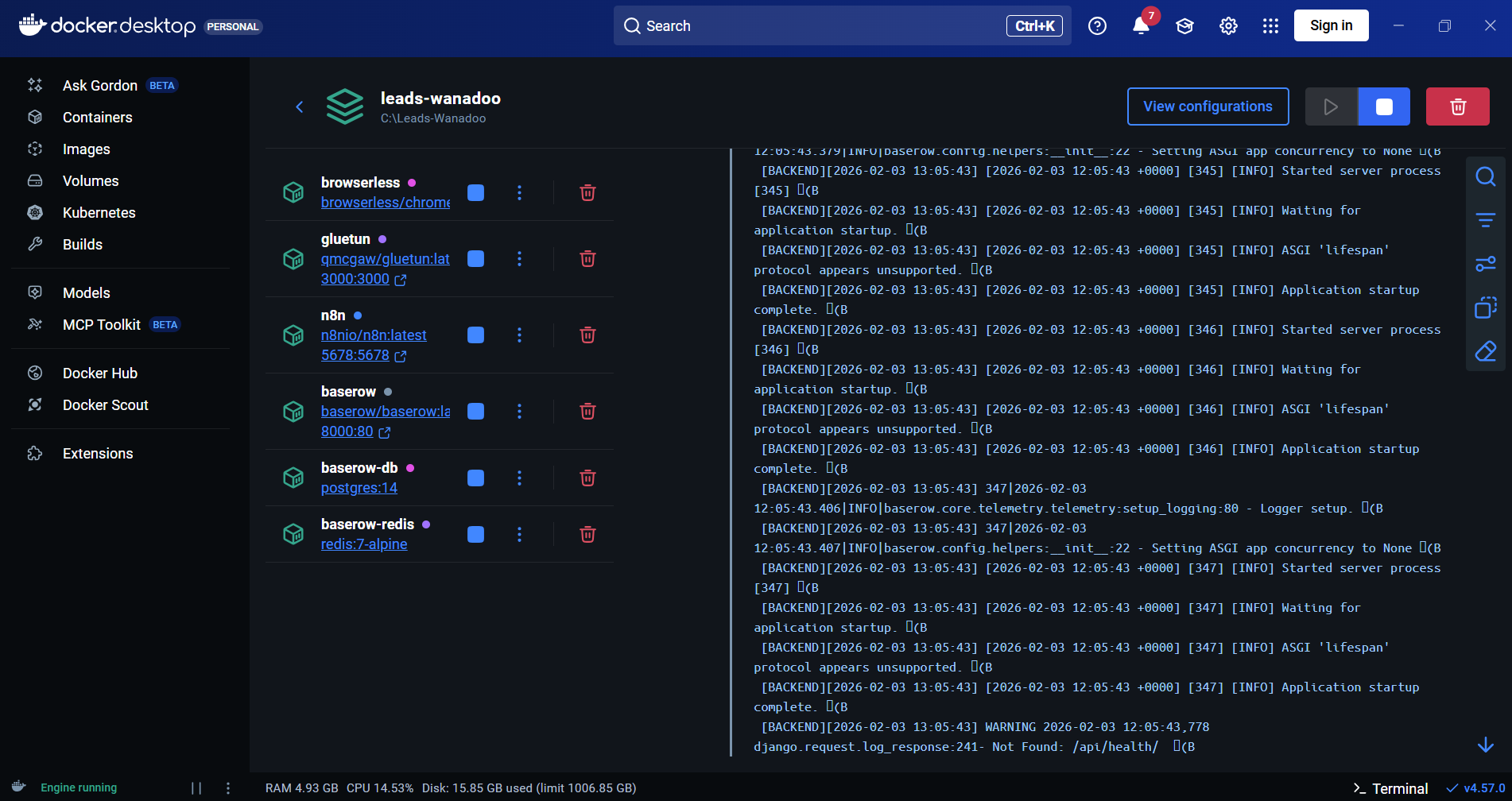Open more actions for gluetun container

pyautogui.click(x=519, y=259)
